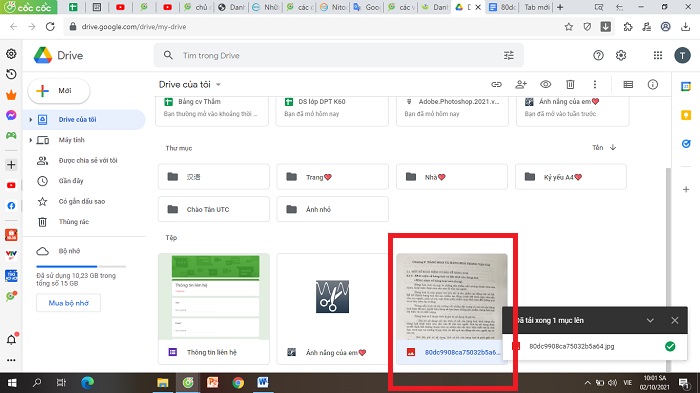Preview the selected file using eye icon
The width and height of the screenshot is (700, 393).
(x=546, y=84)
